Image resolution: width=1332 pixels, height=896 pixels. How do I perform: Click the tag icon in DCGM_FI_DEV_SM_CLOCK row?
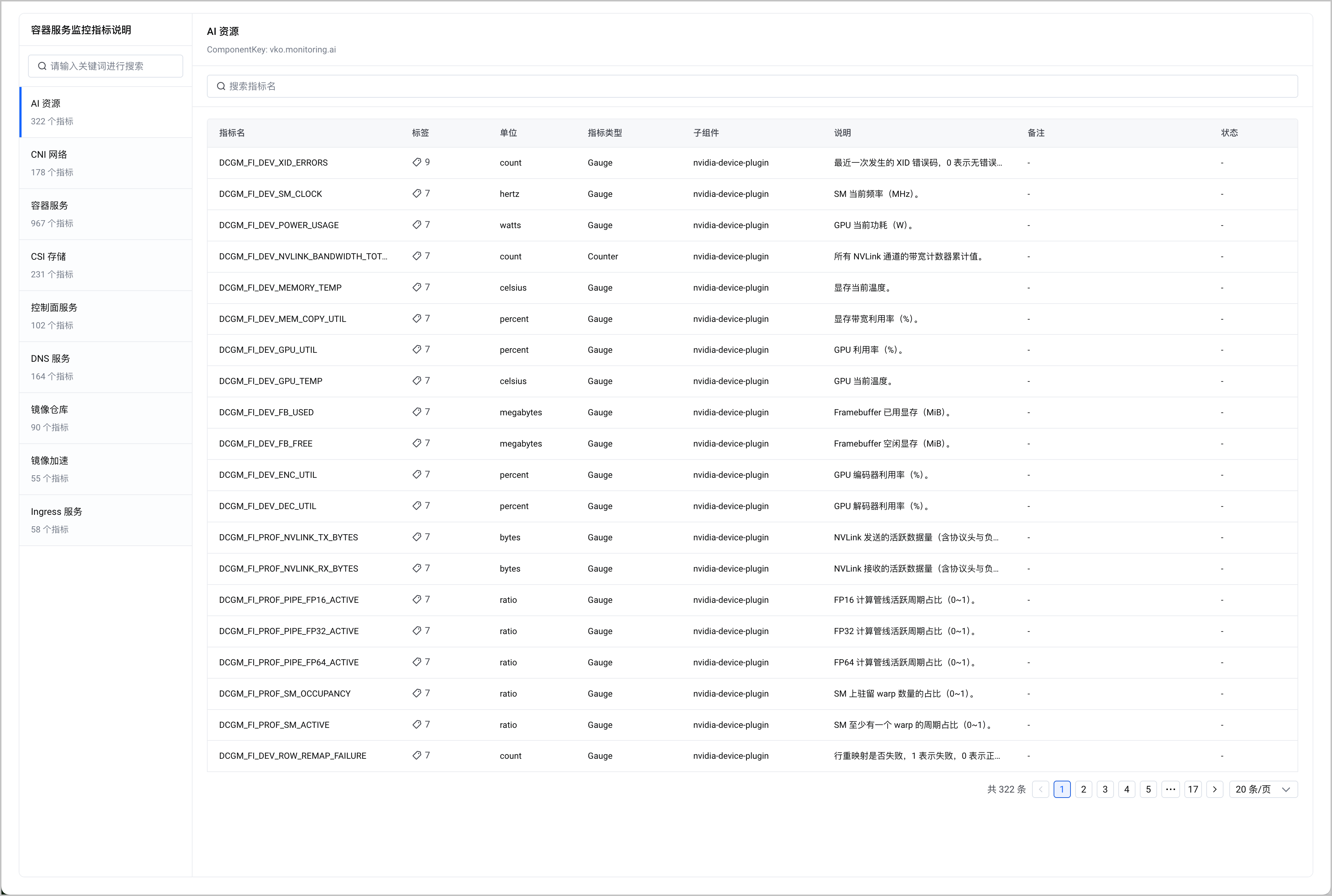tap(417, 194)
